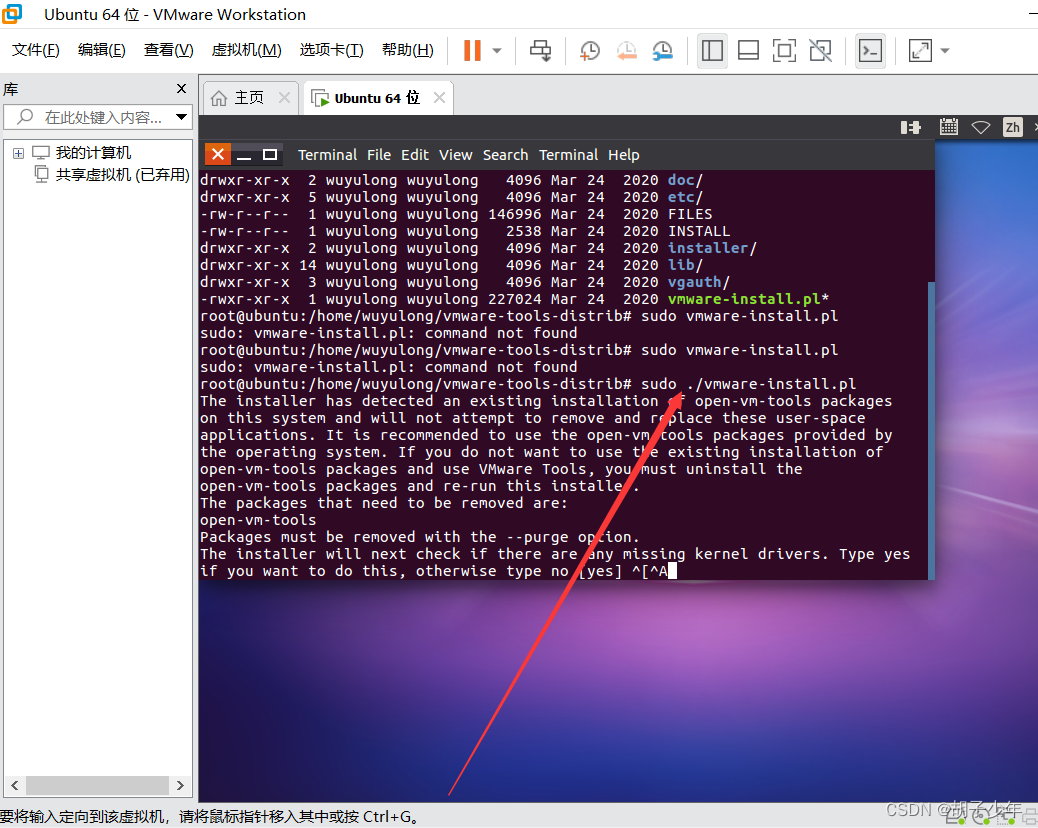Expand the 我的计算机 tree node
The width and height of the screenshot is (1038, 828).
point(18,152)
